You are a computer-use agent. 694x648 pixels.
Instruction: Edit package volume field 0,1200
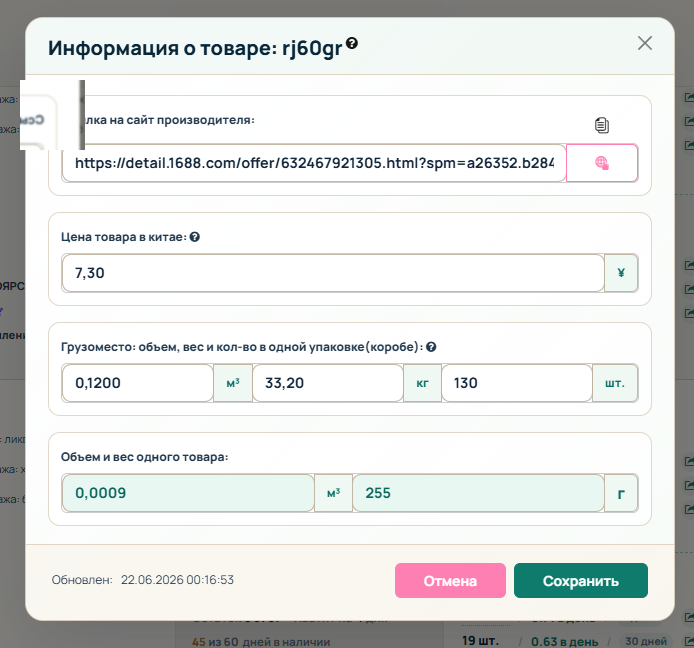[138, 383]
